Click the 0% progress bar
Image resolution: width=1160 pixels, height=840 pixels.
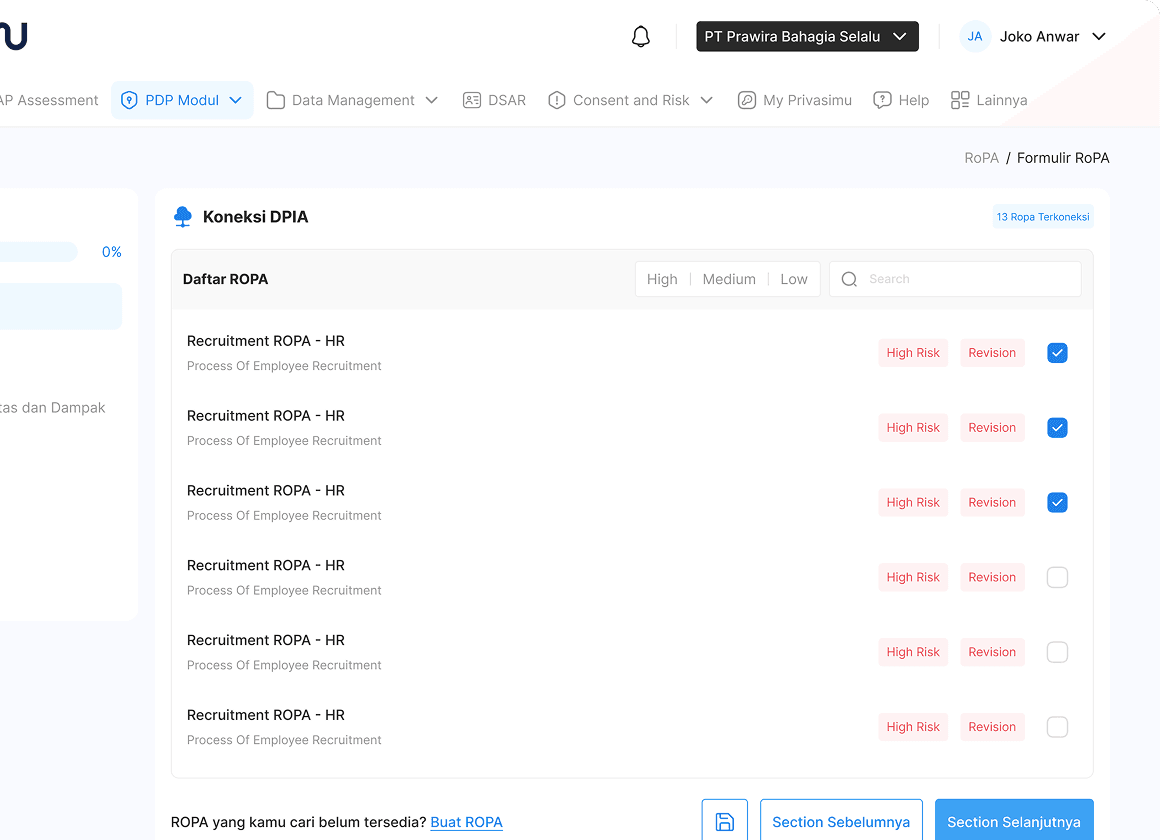click(38, 252)
